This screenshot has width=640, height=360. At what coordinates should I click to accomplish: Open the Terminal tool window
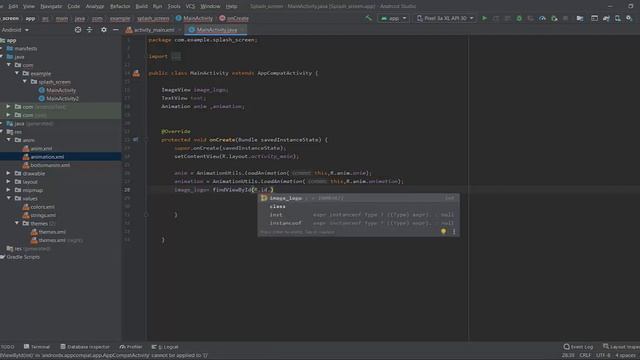(37, 347)
